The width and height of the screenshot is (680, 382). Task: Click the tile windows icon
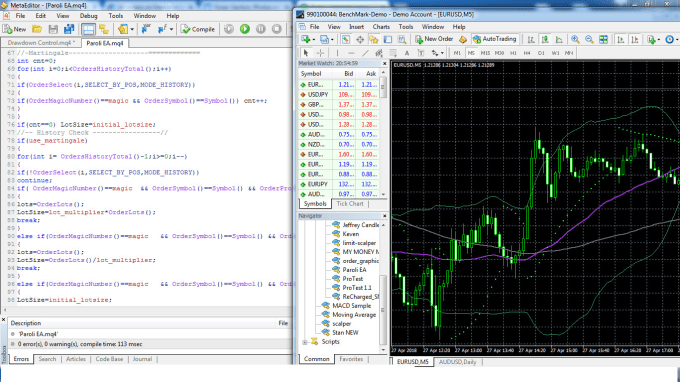603,39
